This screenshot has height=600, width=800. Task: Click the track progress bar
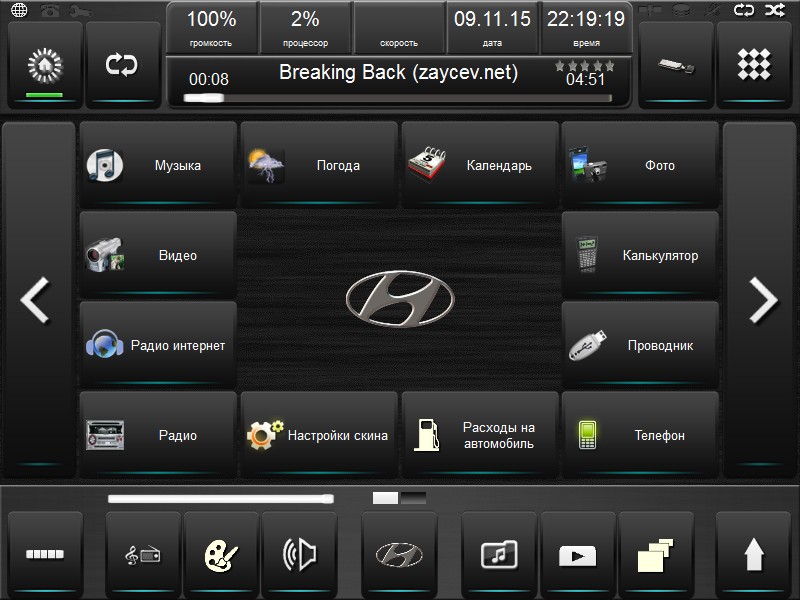coord(397,98)
